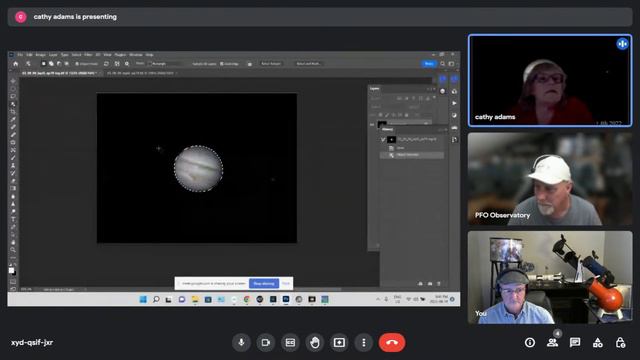640x360 pixels.
Task: Open Windows Start menu
Action: (x=143, y=300)
